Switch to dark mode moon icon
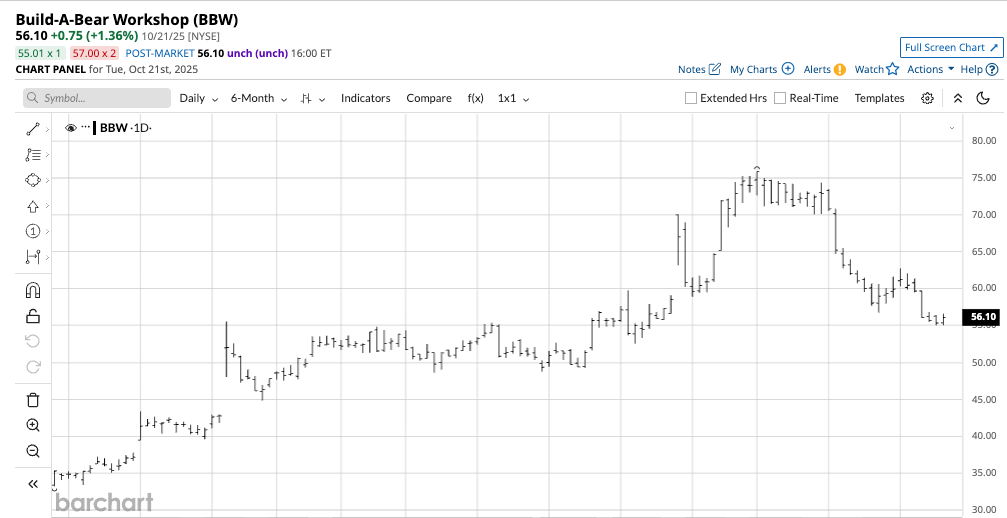 (x=983, y=98)
